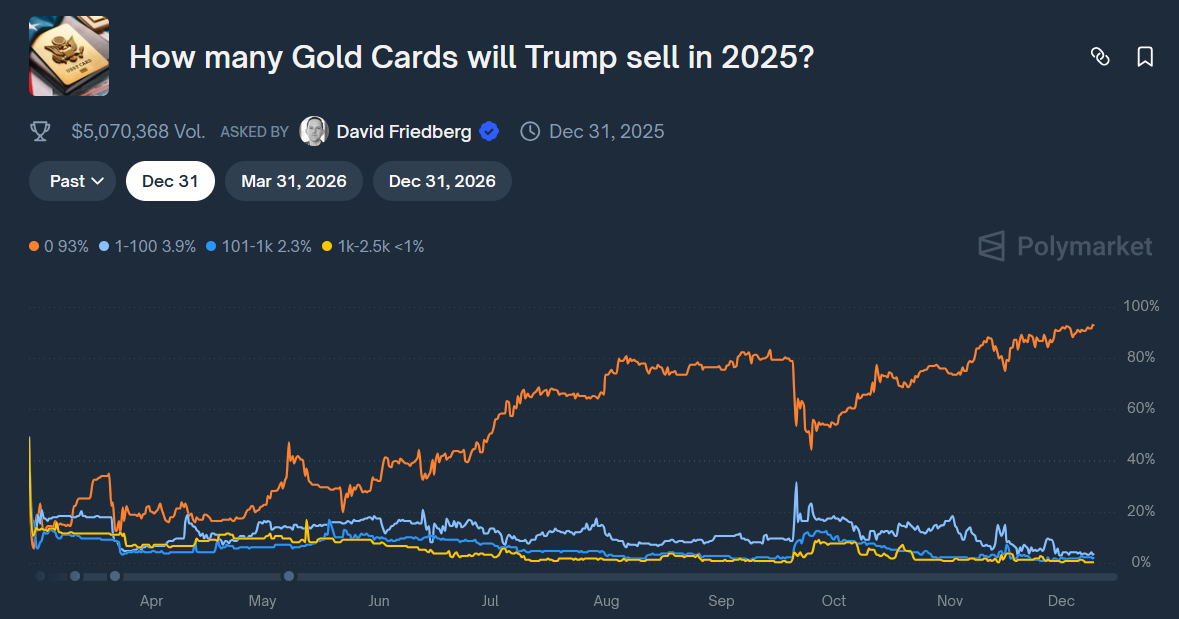The width and height of the screenshot is (1179, 619).
Task: Toggle the '1k-2.5k <1%' legend entry
Action: [376, 245]
